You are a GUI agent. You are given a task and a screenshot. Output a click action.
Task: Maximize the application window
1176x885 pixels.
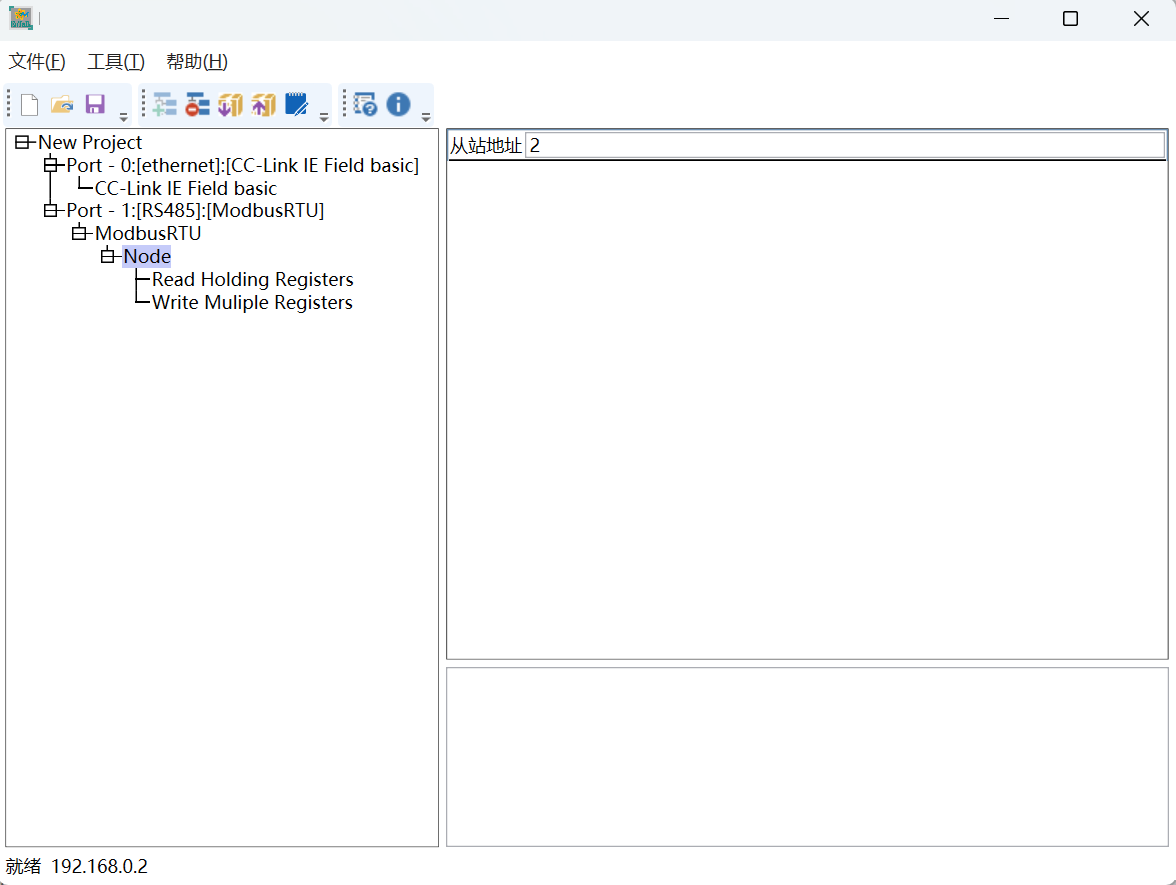coord(1070,19)
